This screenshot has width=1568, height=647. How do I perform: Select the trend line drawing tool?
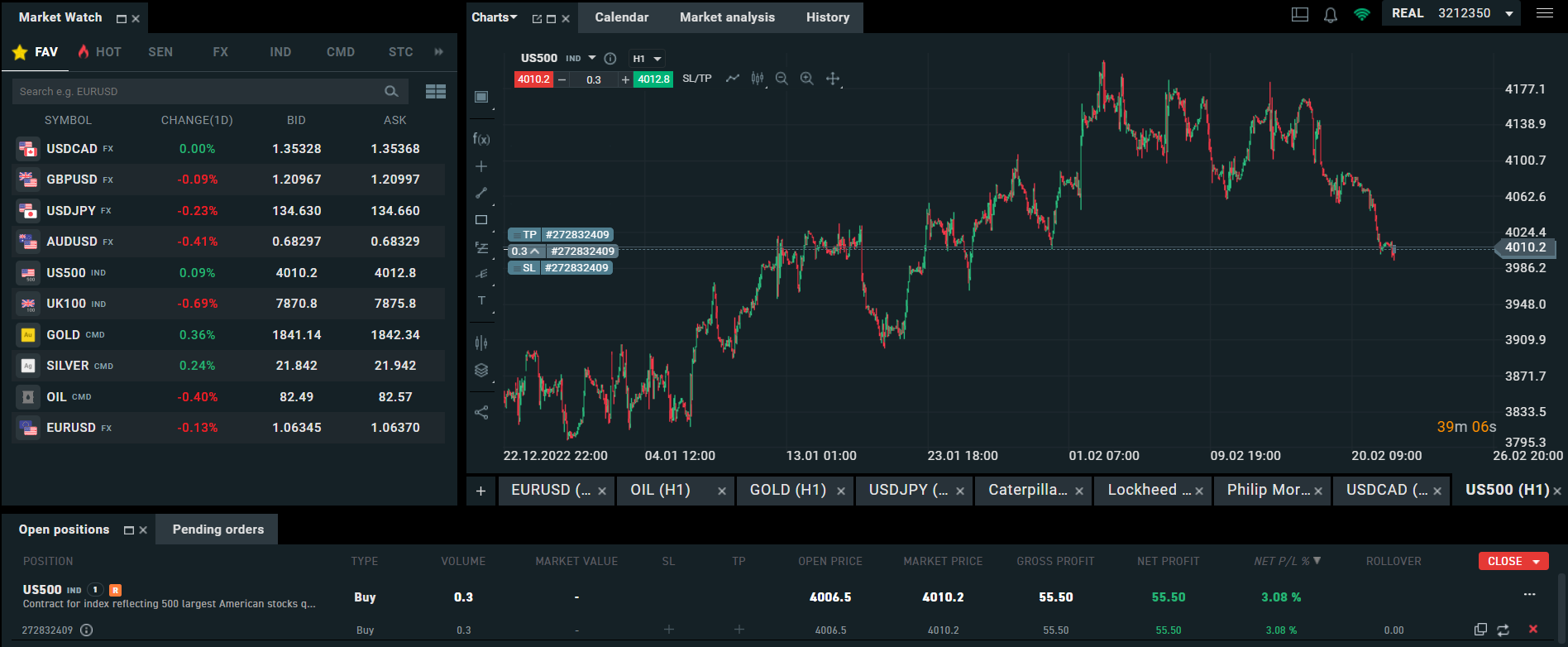click(x=481, y=193)
